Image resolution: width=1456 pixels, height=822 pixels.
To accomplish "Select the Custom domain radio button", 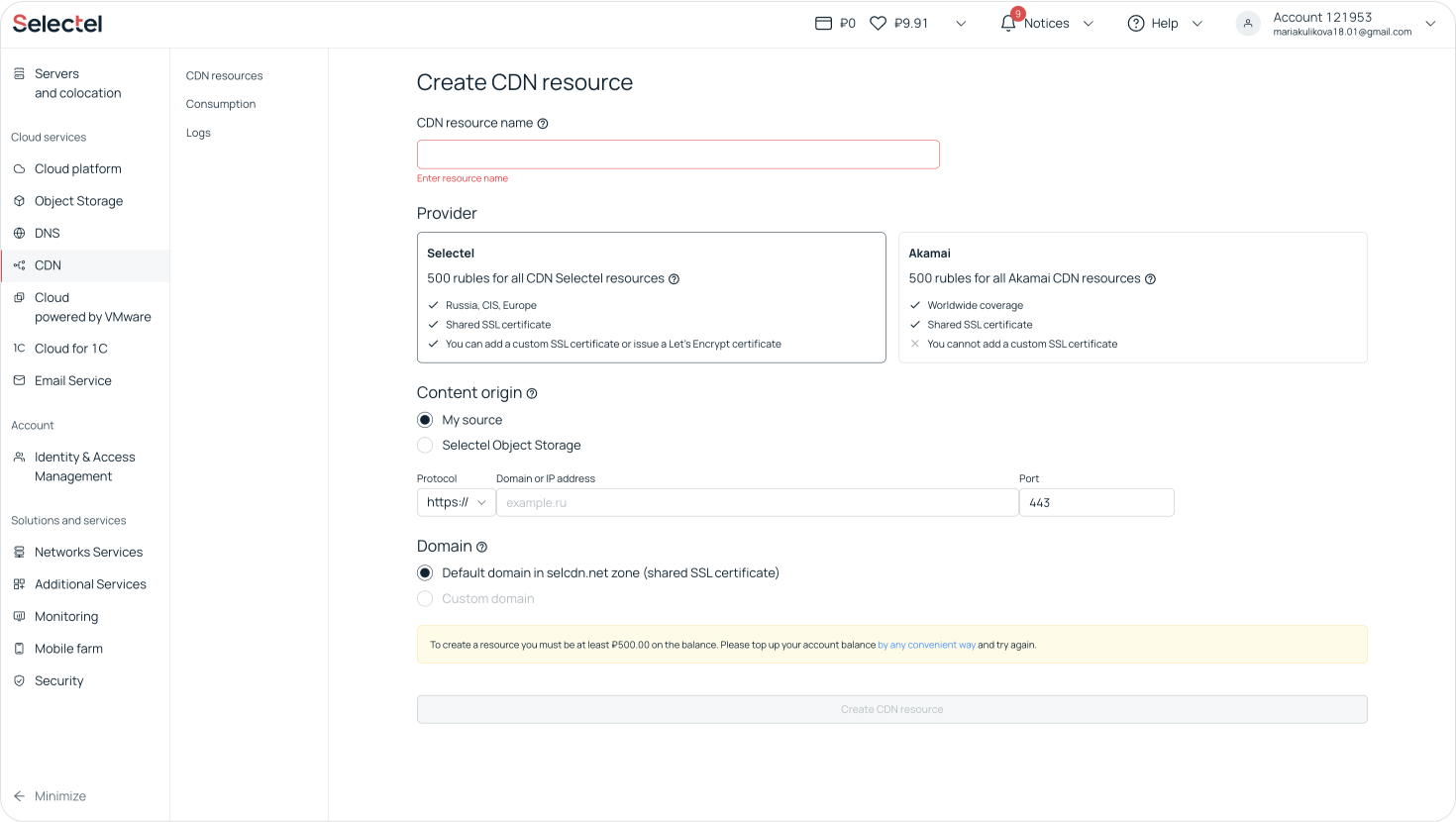I will click(x=425, y=599).
